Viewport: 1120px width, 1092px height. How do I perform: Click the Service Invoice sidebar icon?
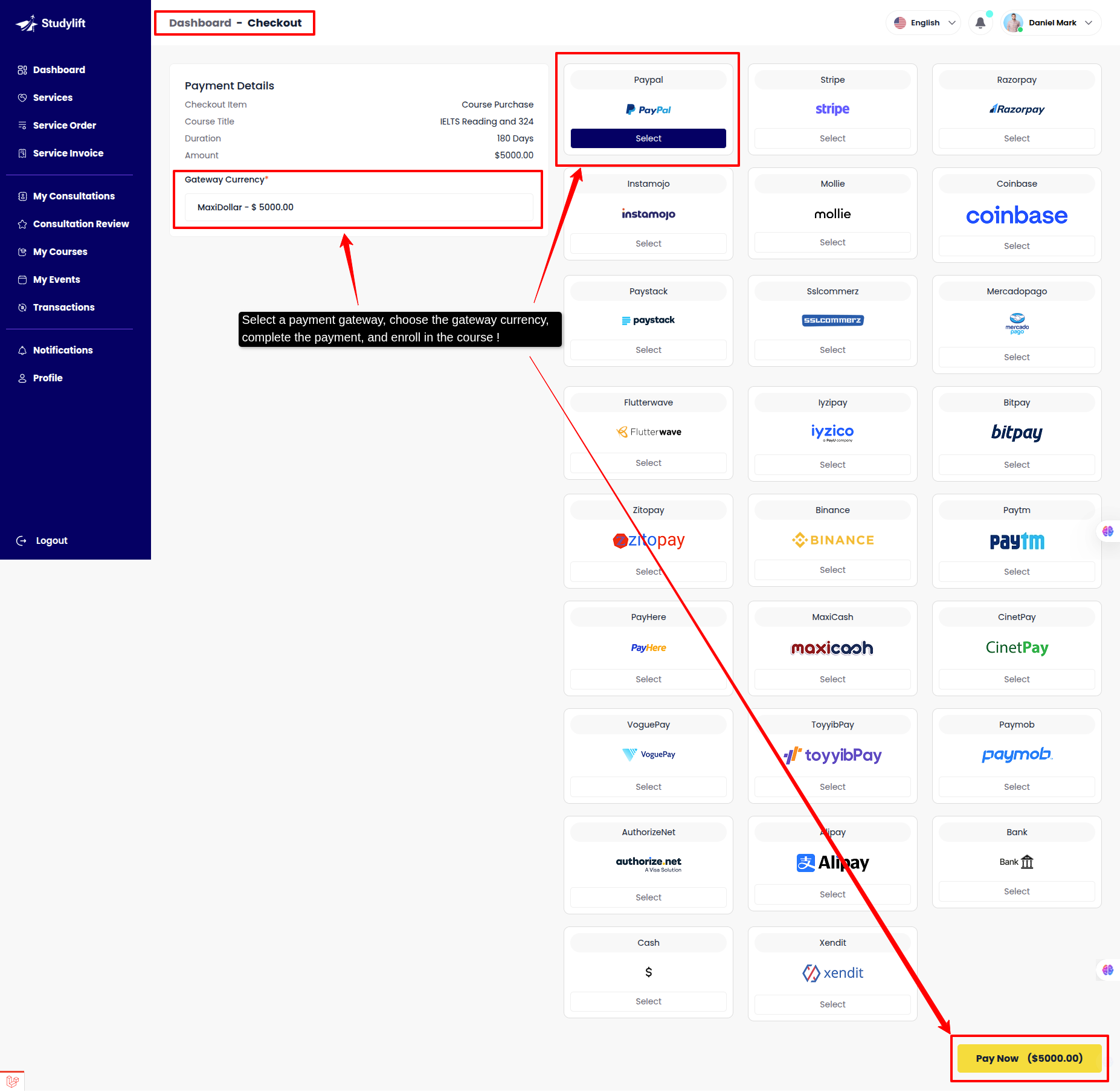click(x=22, y=153)
